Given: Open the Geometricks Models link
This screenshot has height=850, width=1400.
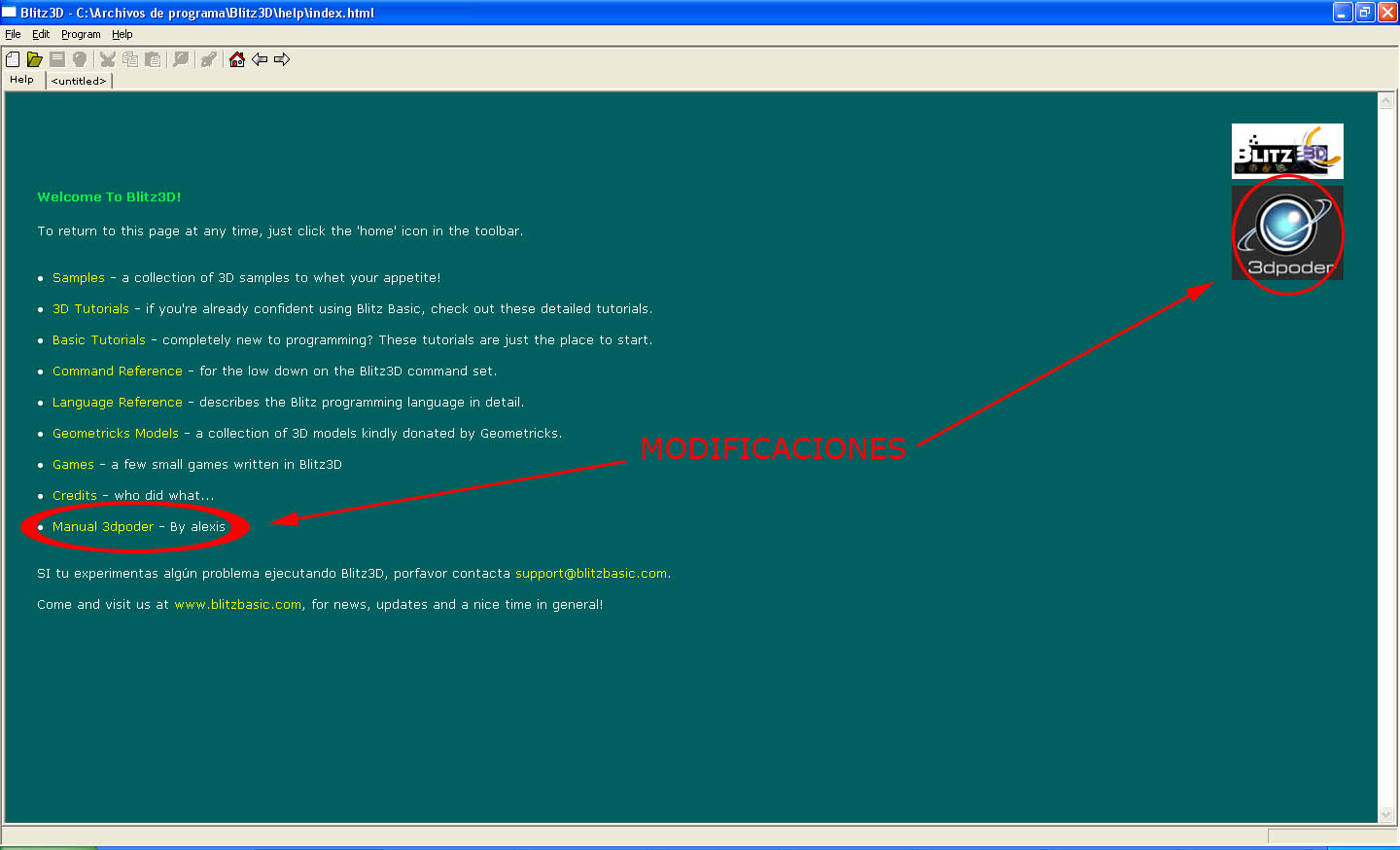Looking at the screenshot, I should tap(116, 434).
